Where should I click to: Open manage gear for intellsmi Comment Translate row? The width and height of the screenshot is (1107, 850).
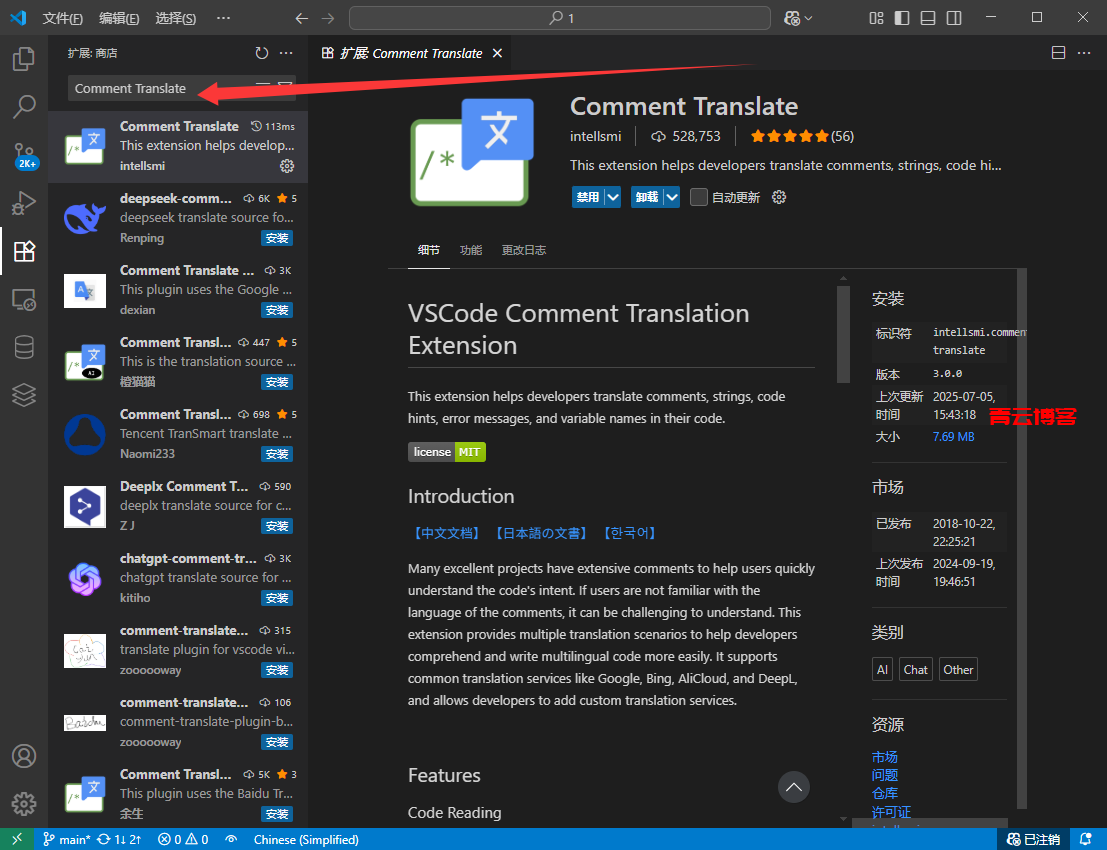(x=287, y=166)
